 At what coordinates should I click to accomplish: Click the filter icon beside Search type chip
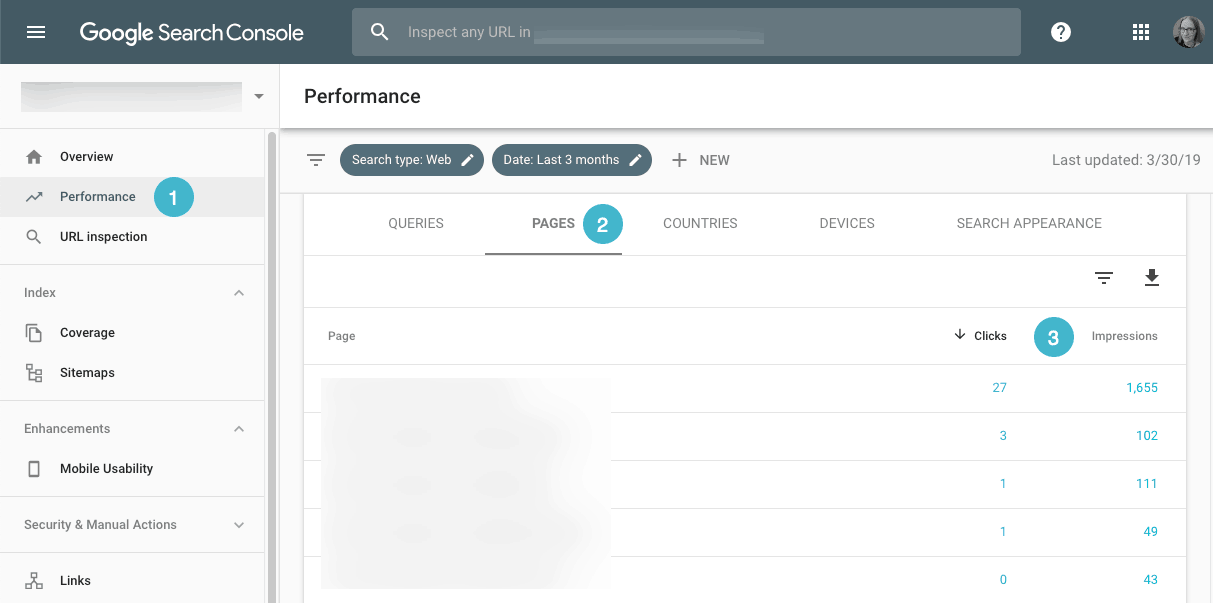(x=316, y=160)
